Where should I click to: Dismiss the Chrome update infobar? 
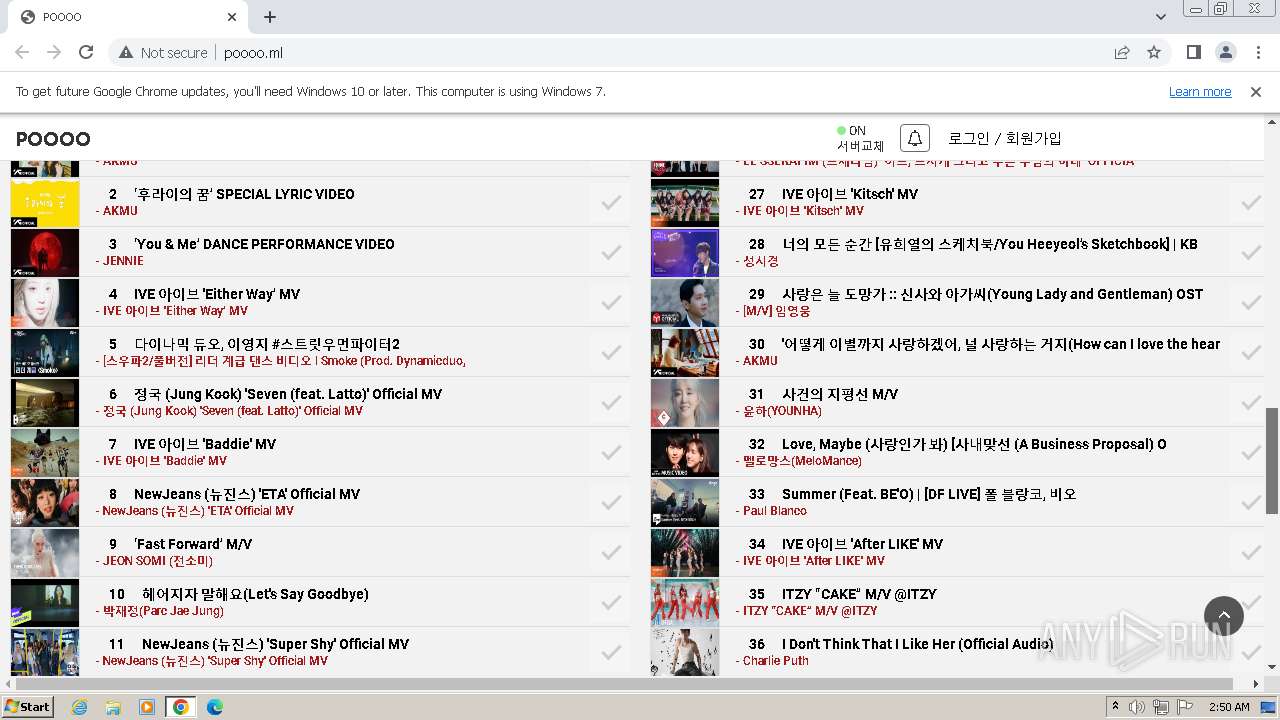1256,91
